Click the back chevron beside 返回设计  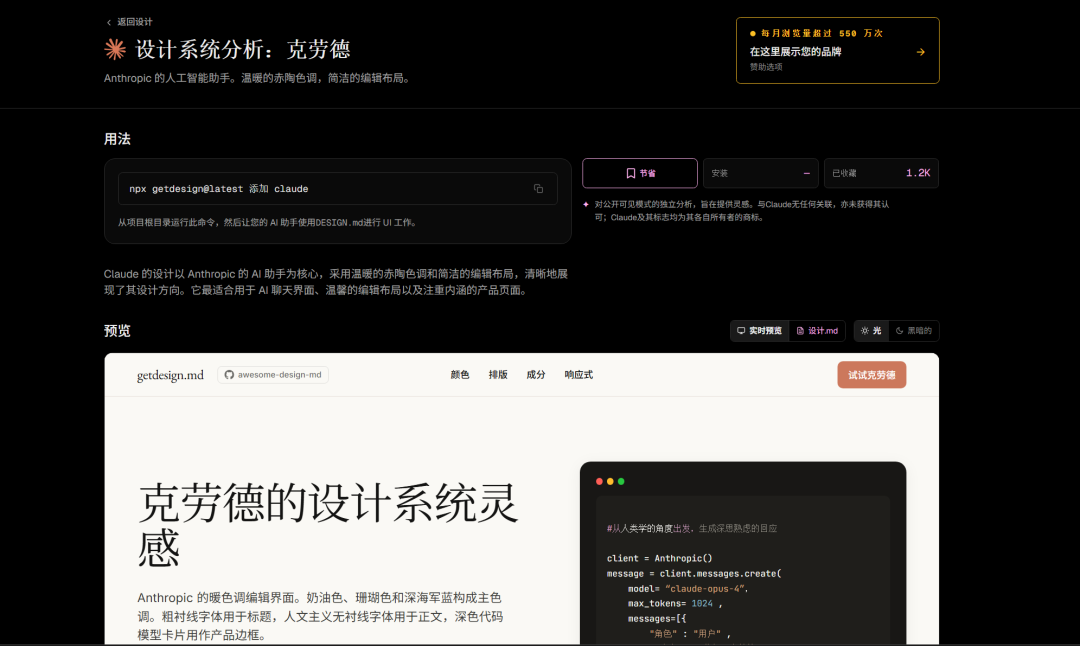tap(109, 23)
